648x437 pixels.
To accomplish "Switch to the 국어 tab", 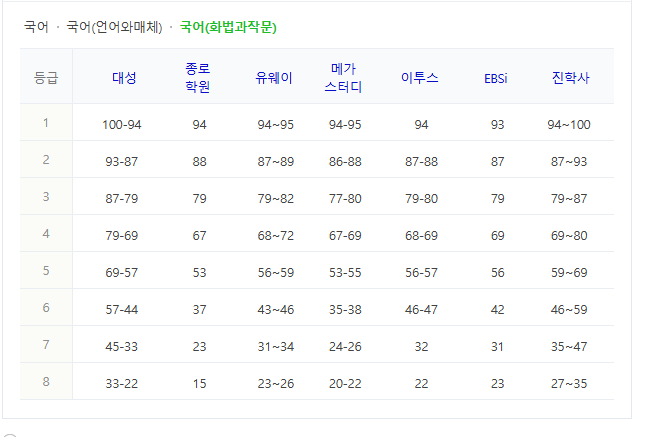I will [x=36, y=27].
